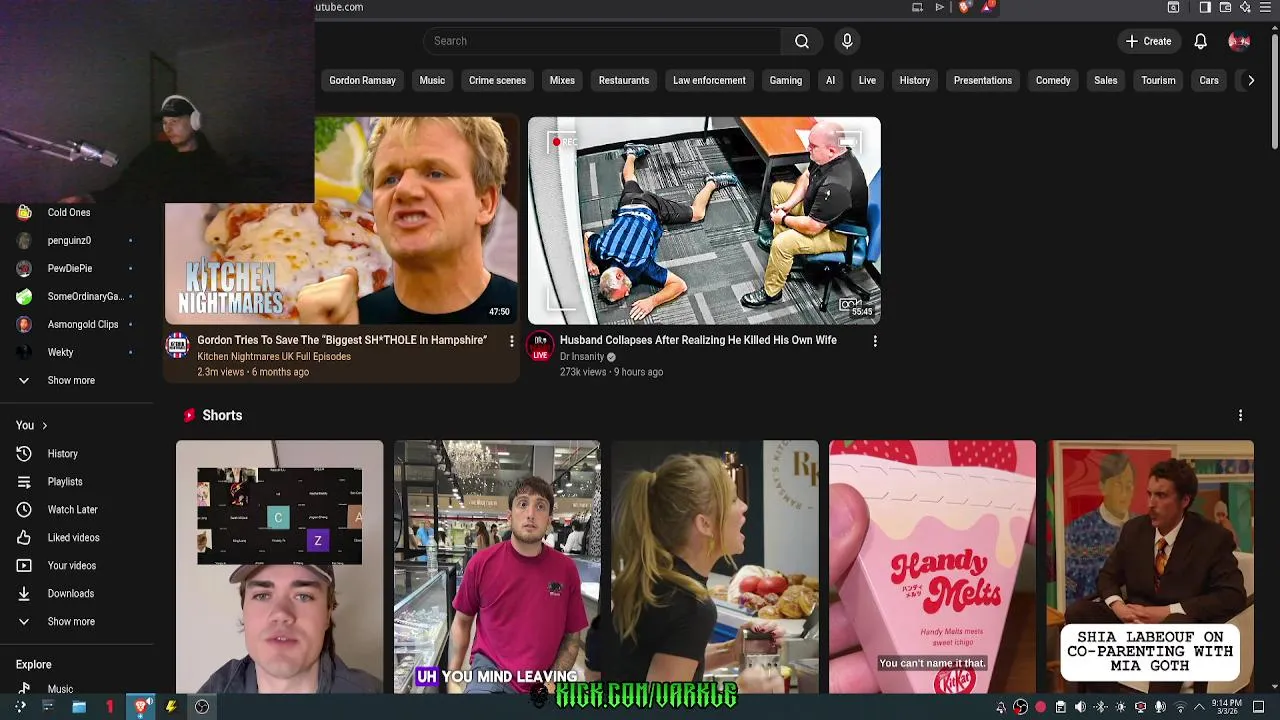Open Brave Shields lion icon in address bar
Screen dimensions: 1280x720
coord(964,7)
